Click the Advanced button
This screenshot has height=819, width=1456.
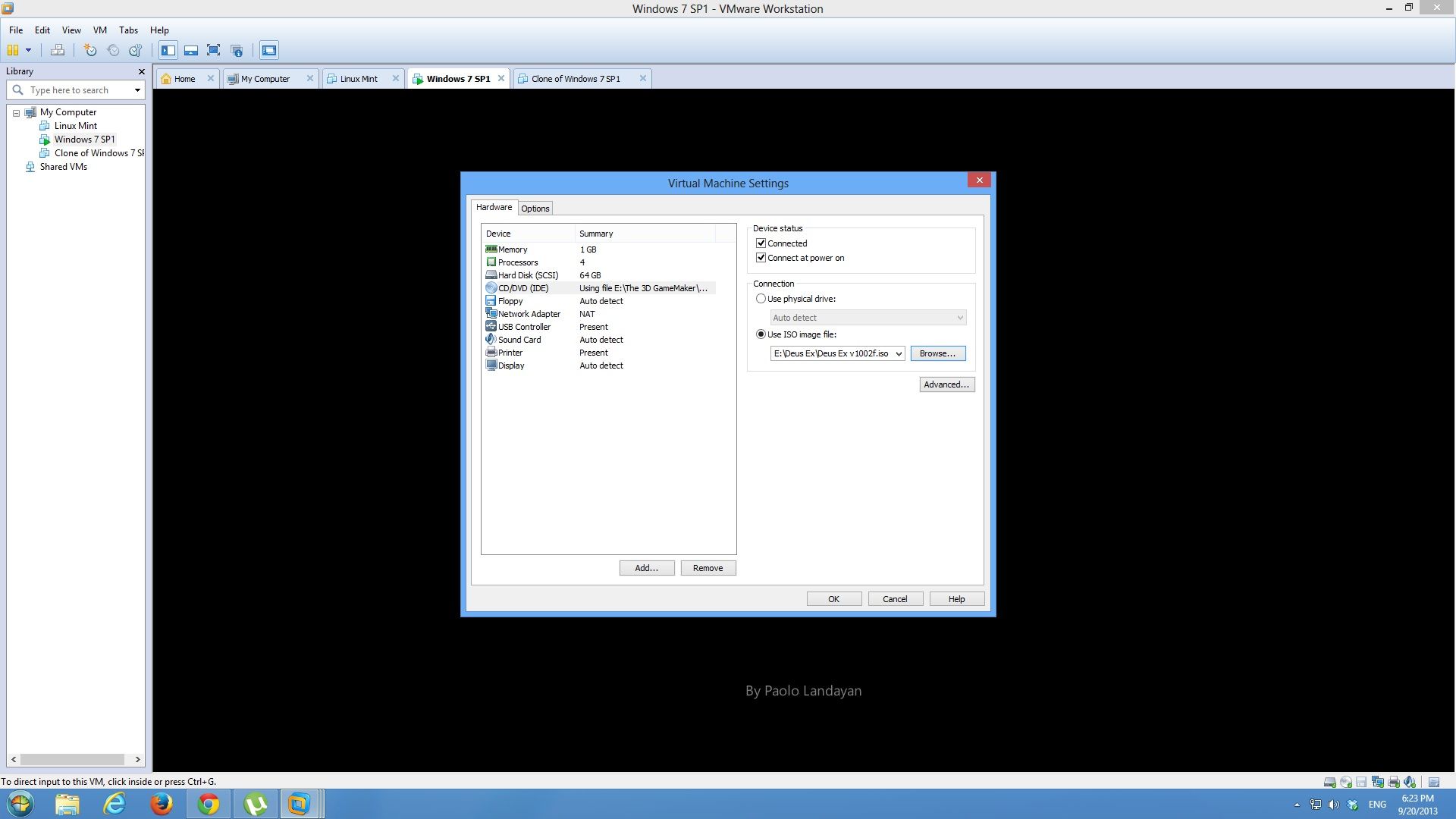[x=946, y=384]
